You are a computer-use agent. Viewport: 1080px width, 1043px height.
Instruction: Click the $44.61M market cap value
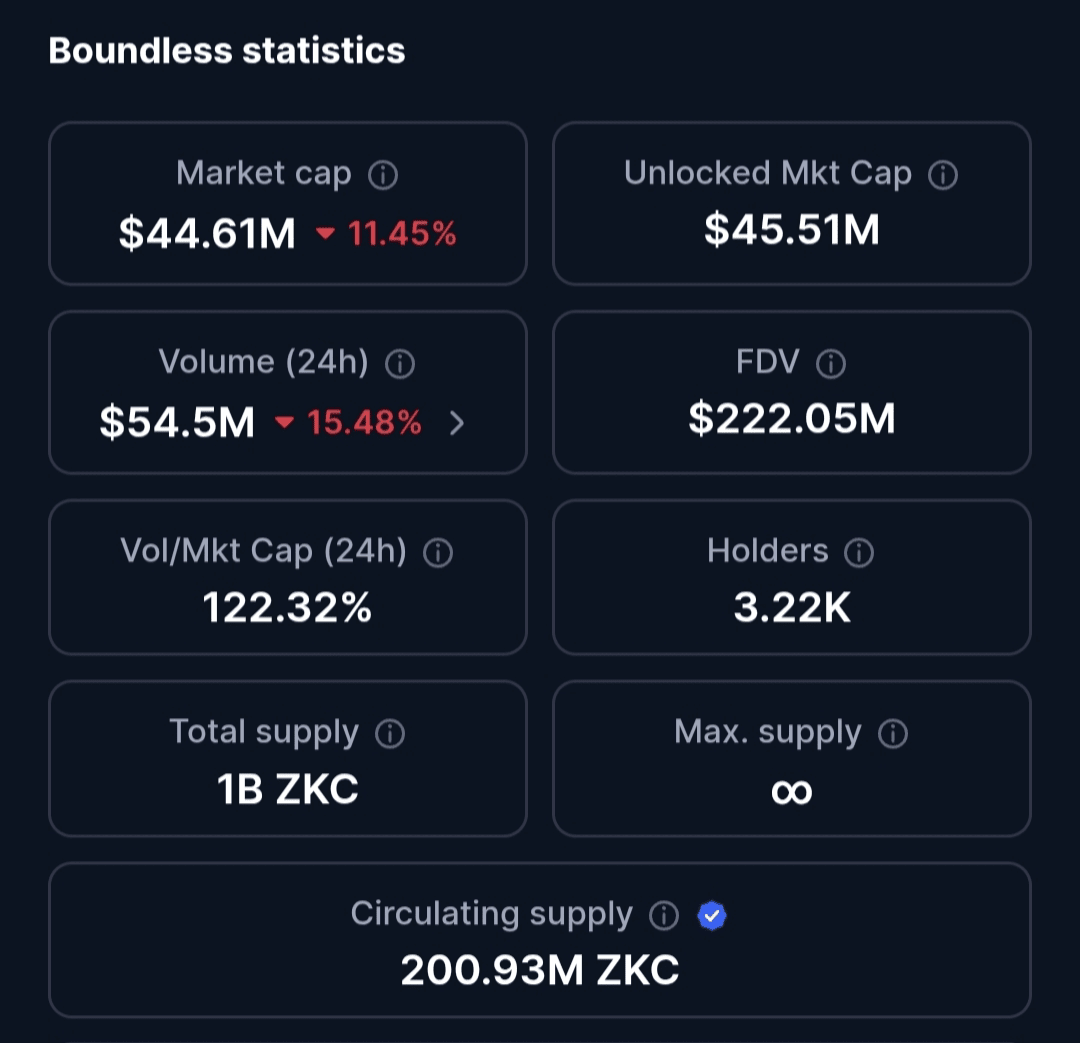point(207,234)
